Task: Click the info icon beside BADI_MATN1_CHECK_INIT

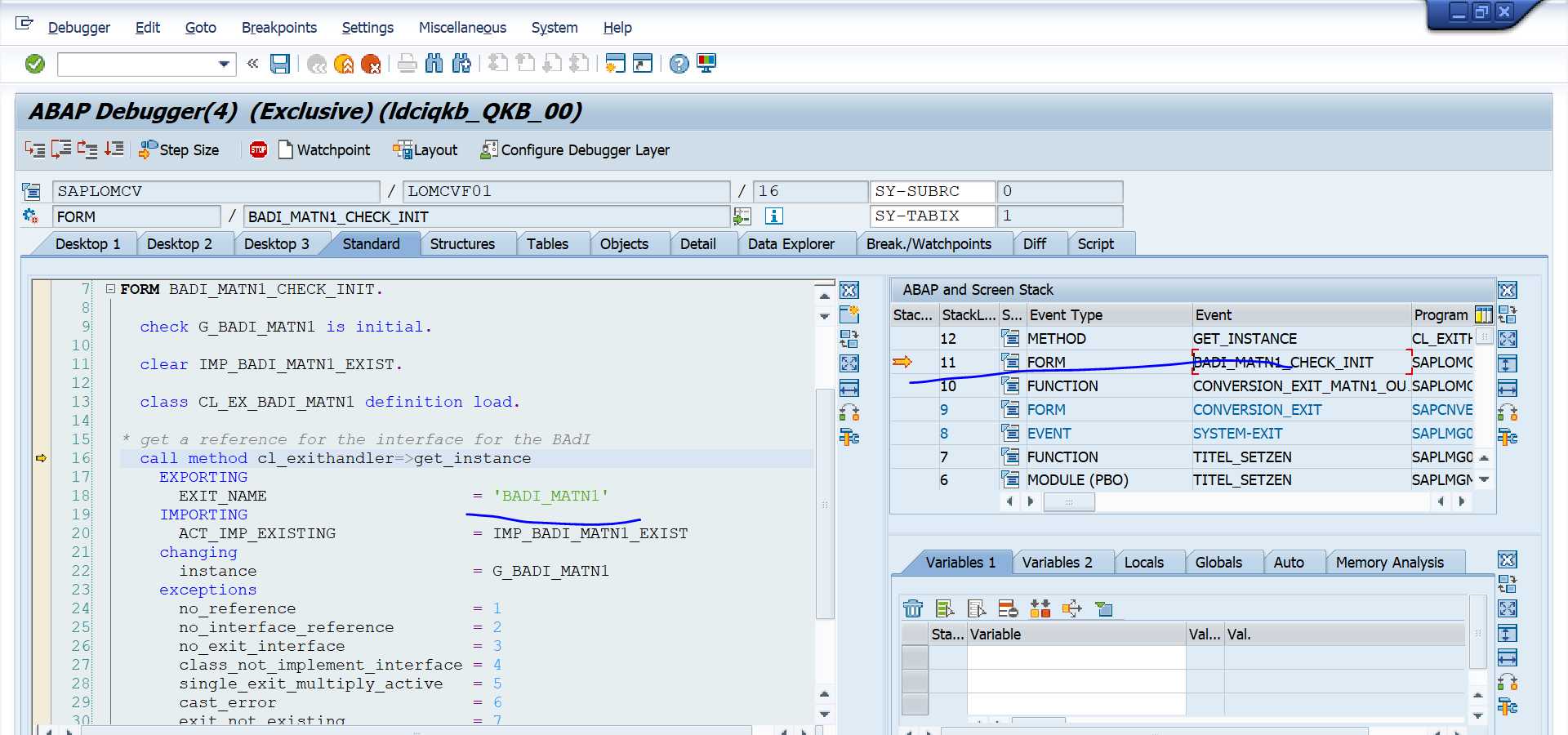Action: [773, 216]
